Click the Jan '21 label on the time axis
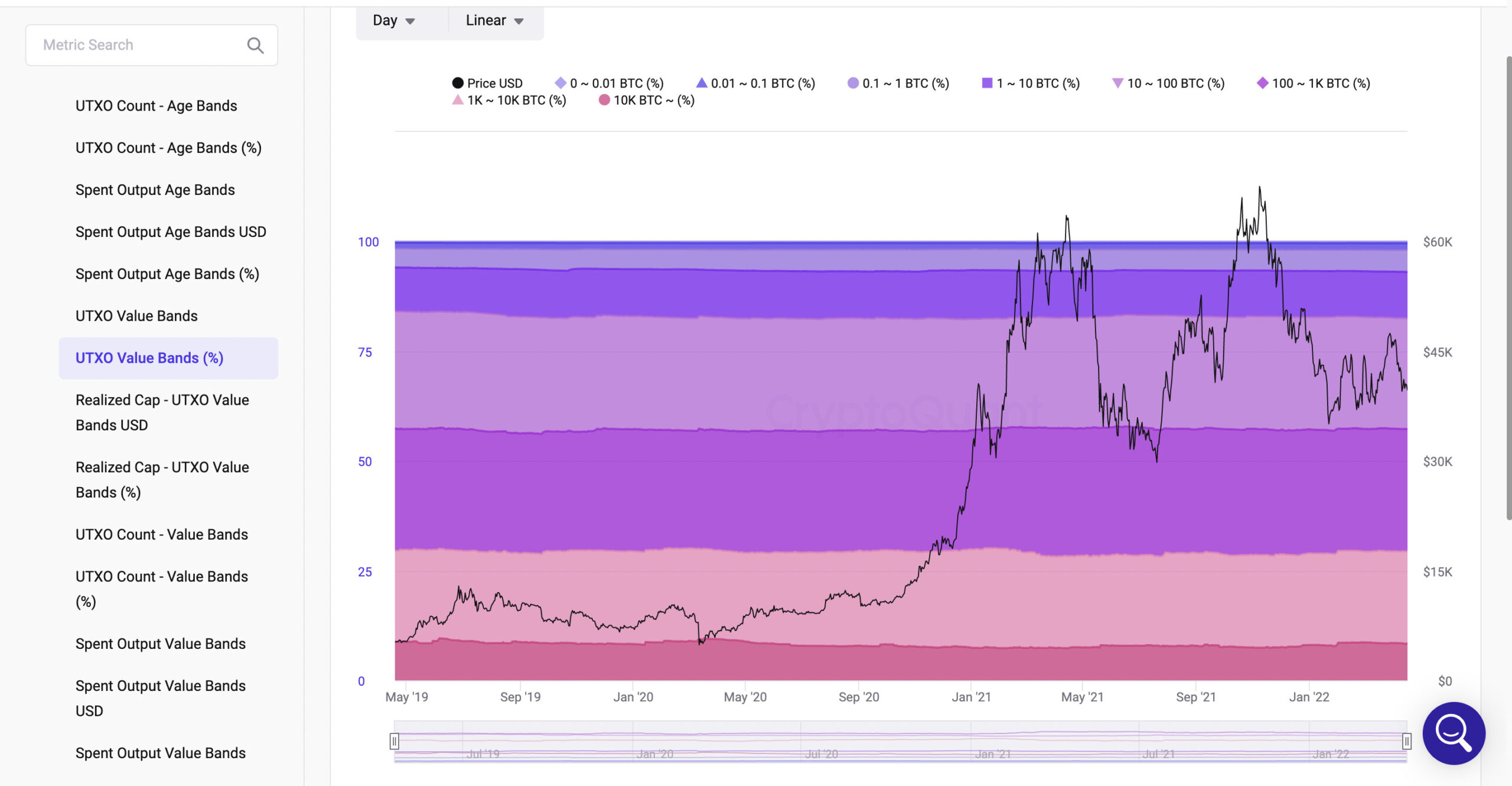Viewport: 1512px width, 786px height. pyautogui.click(x=971, y=697)
